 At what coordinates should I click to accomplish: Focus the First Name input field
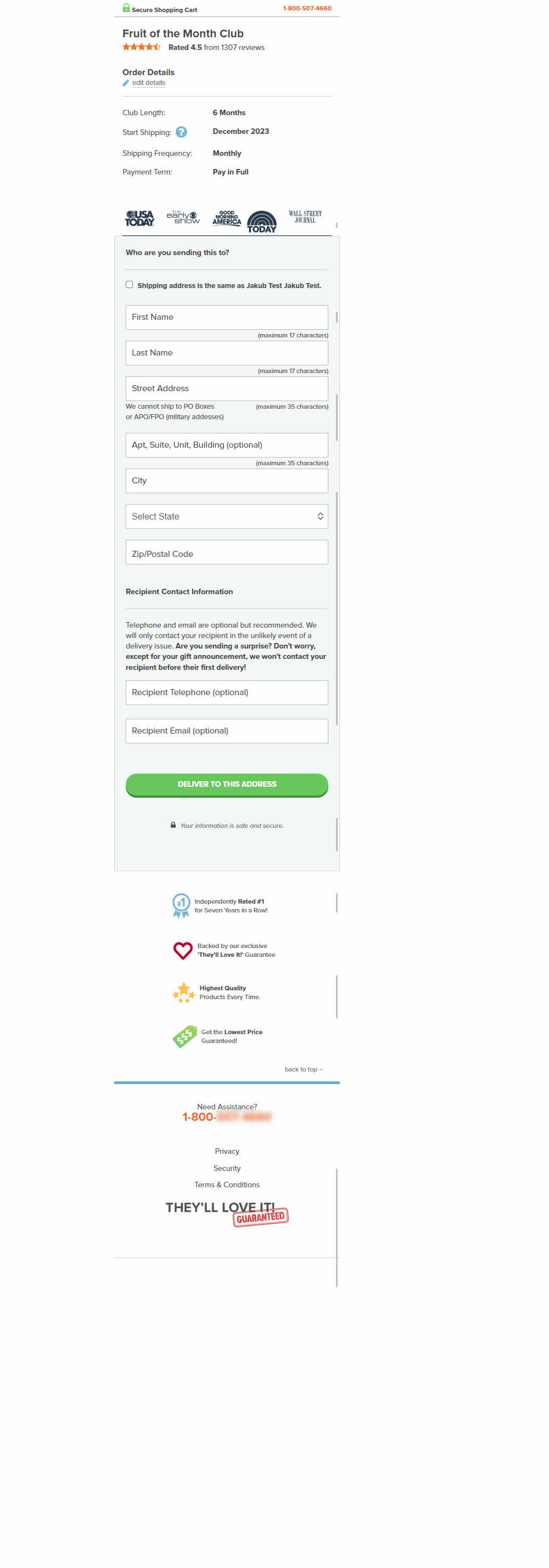[x=227, y=317]
